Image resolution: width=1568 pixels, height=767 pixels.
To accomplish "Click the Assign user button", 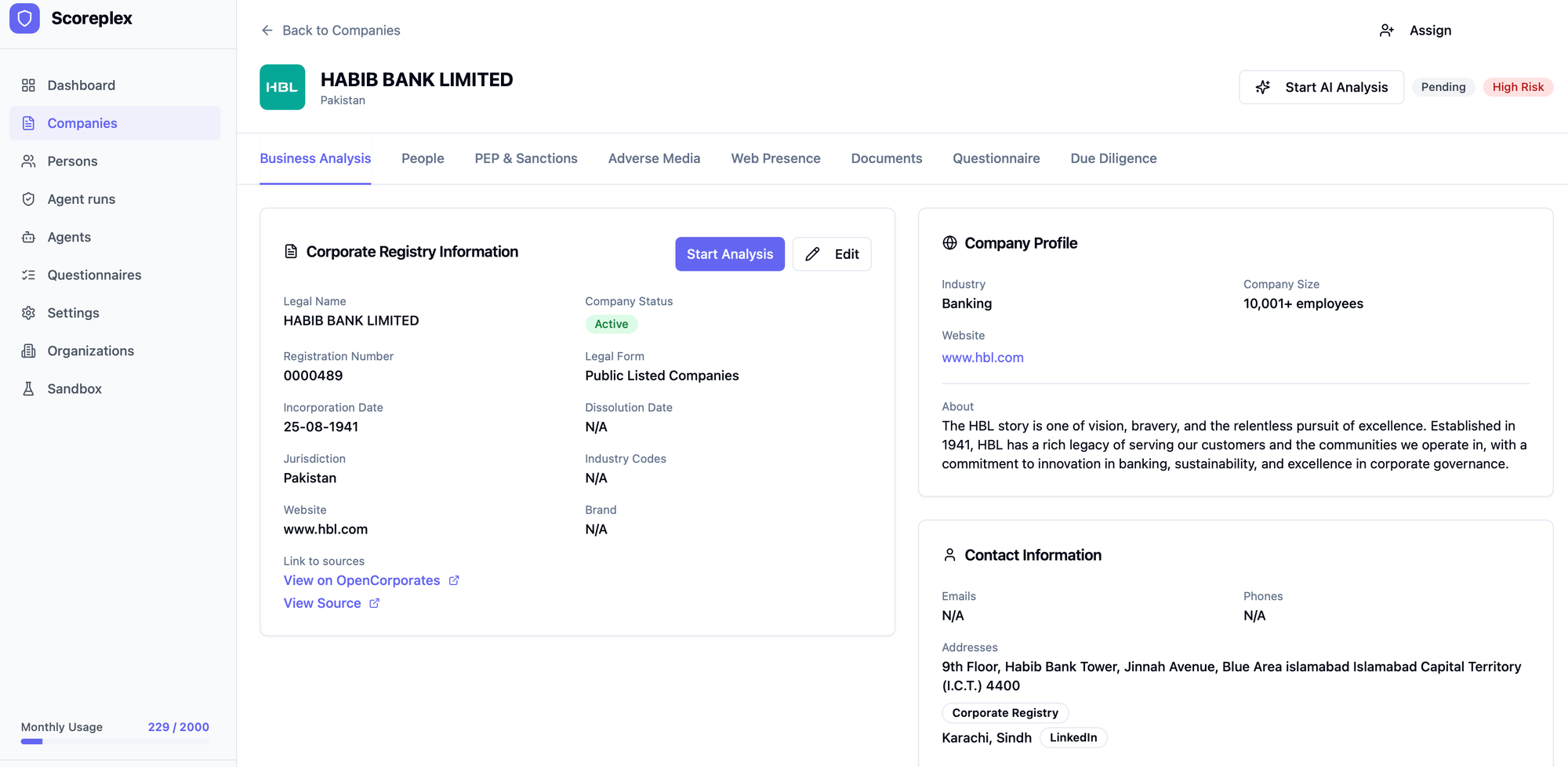I will 1416,31.
